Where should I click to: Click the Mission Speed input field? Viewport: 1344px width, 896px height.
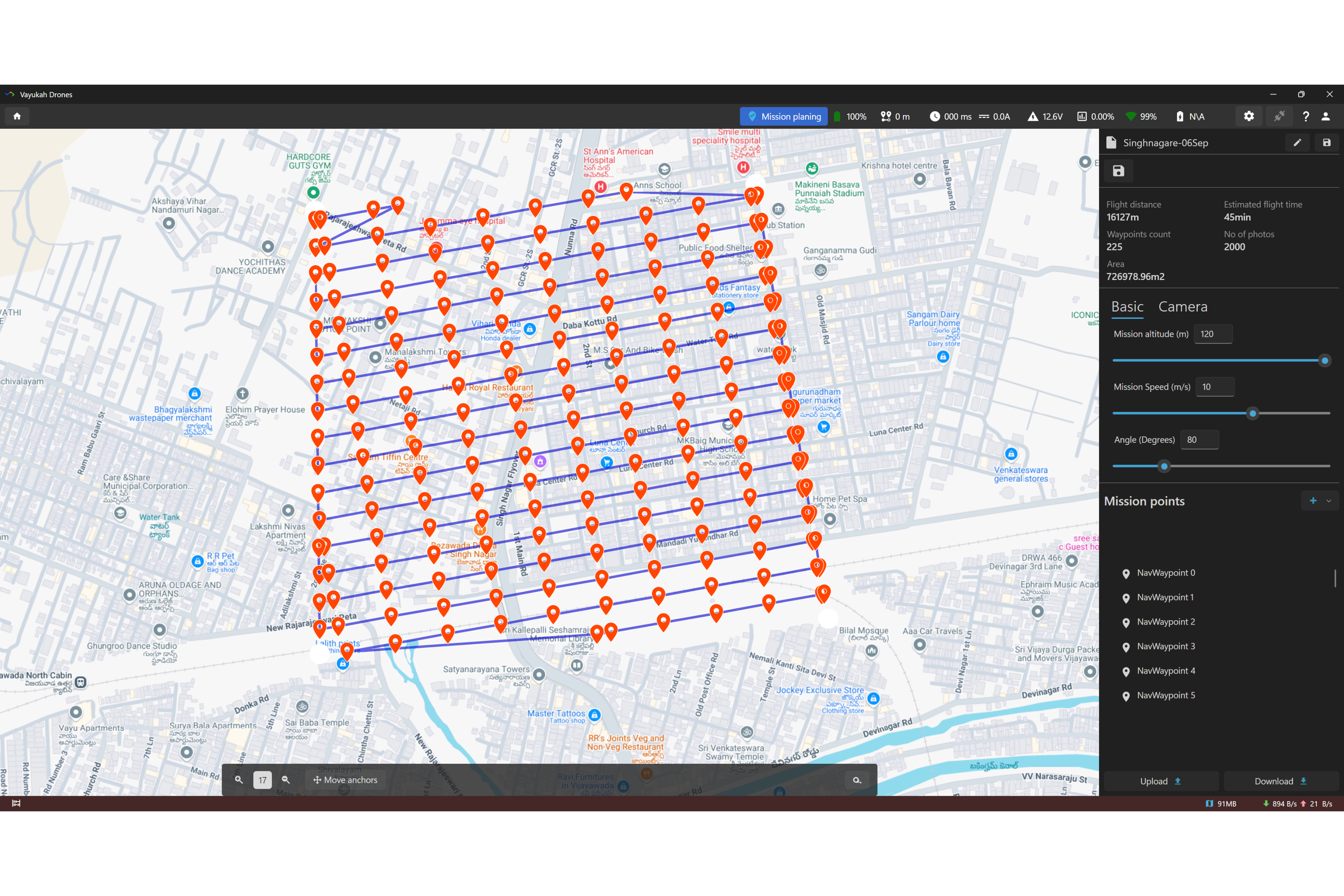[1215, 387]
